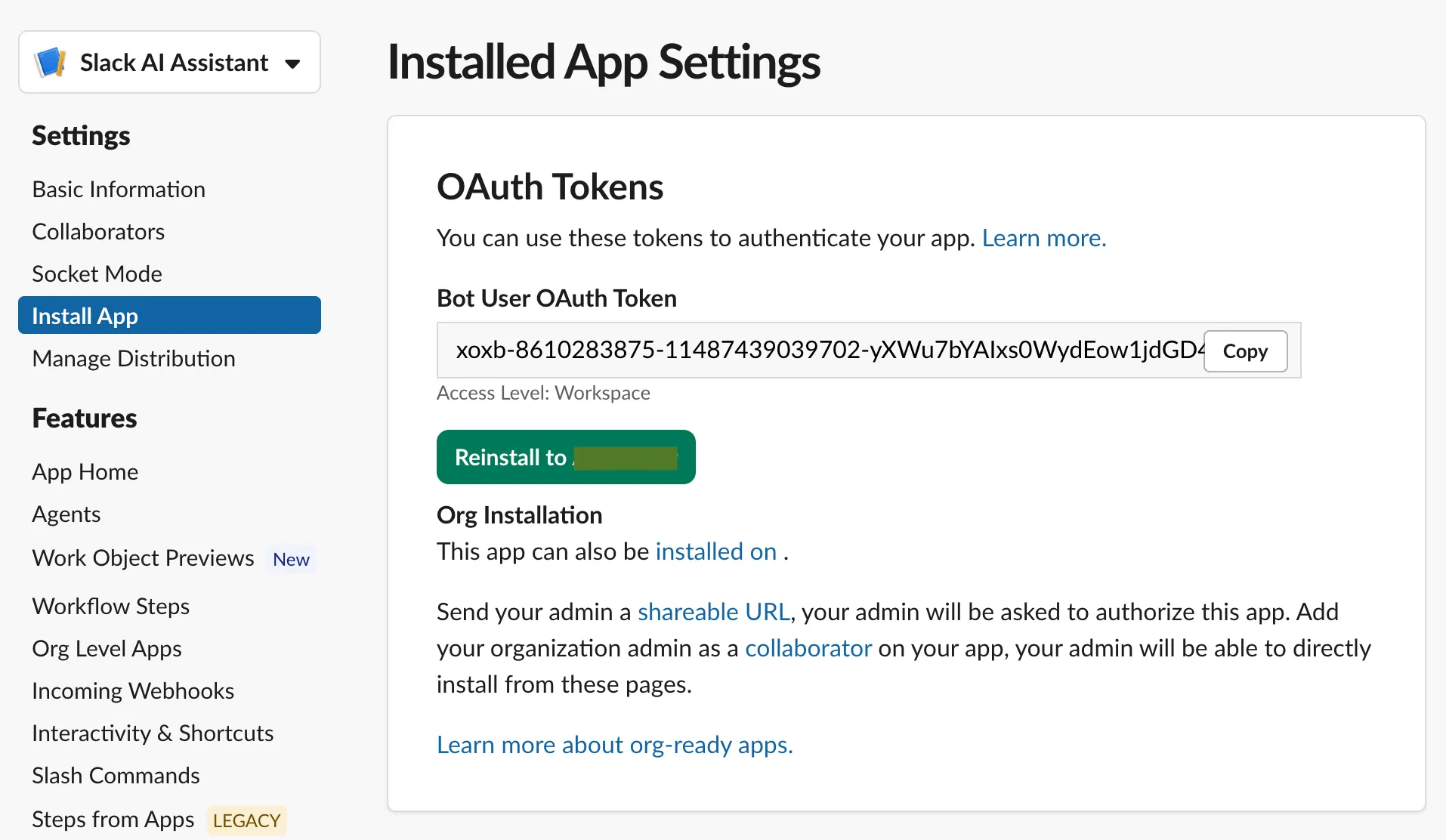Click the New badge beside Work Object Previews

pyautogui.click(x=291, y=559)
